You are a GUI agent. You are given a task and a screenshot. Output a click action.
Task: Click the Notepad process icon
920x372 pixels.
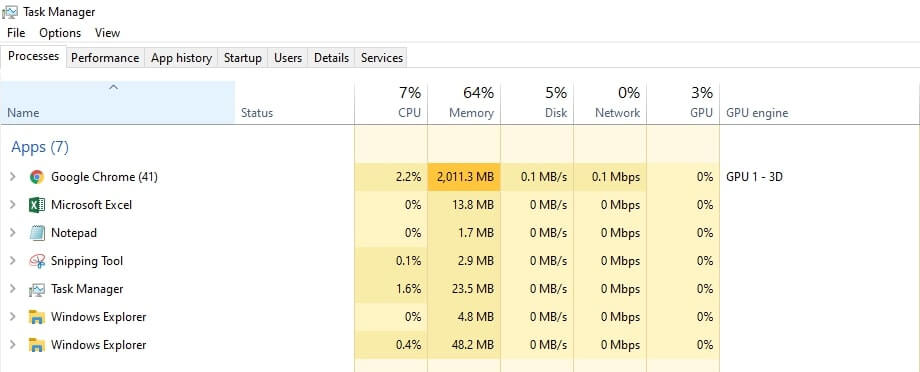coord(37,233)
